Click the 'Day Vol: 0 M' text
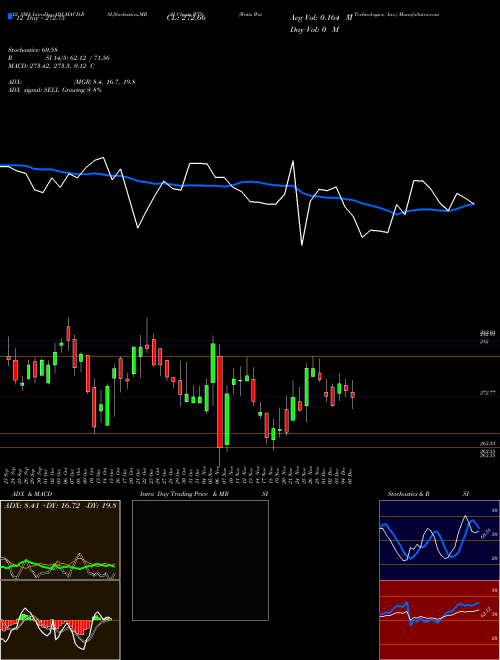 [314, 30]
